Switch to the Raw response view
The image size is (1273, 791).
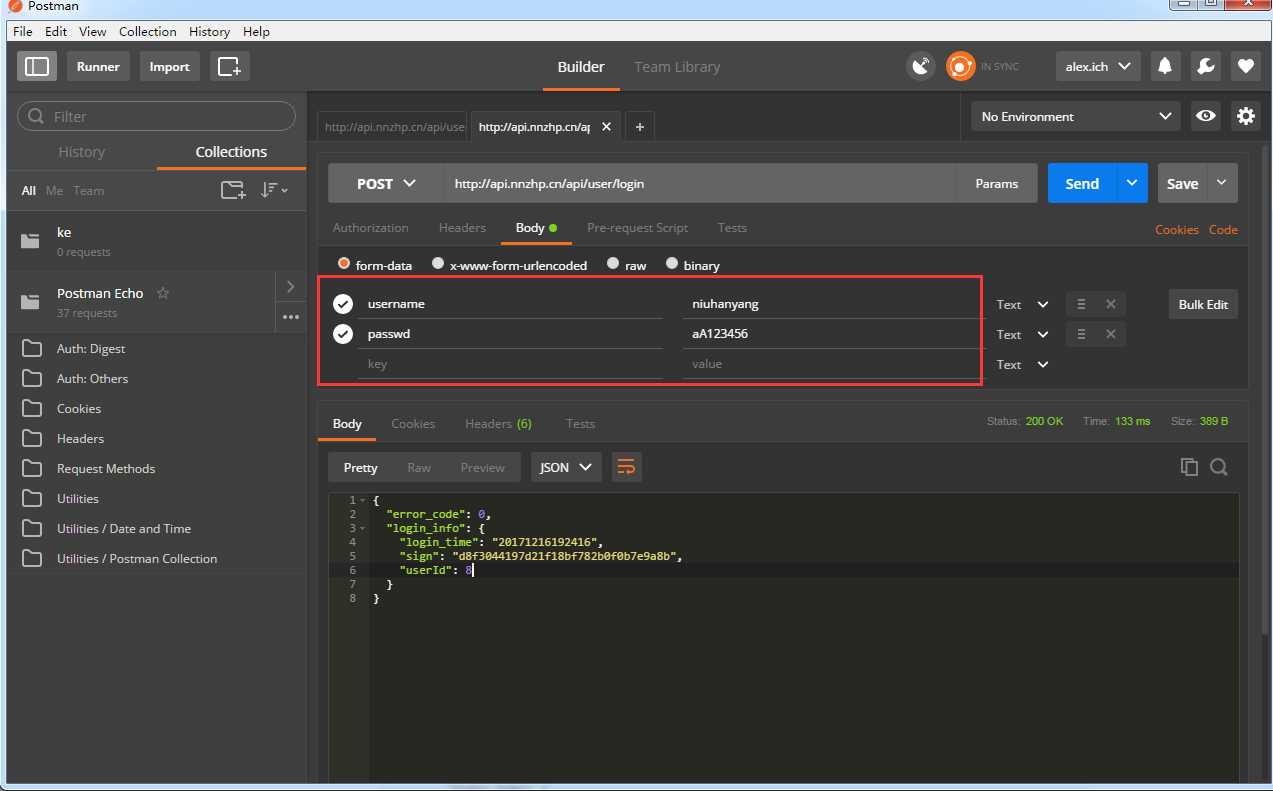click(419, 467)
